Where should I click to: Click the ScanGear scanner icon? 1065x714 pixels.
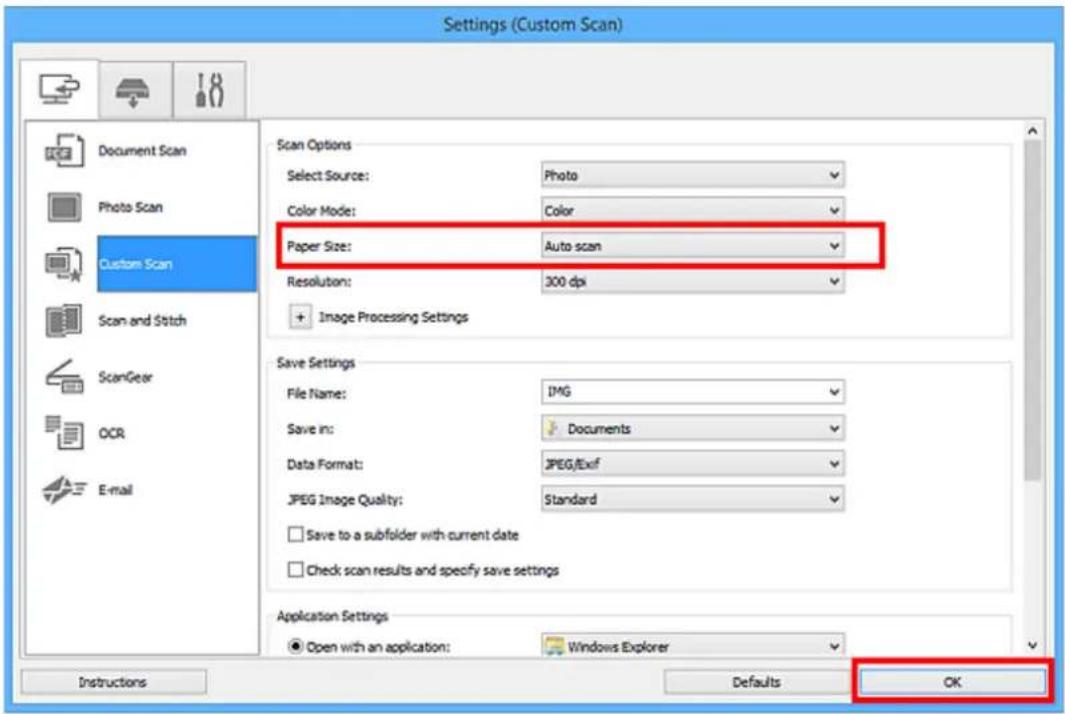[x=64, y=376]
